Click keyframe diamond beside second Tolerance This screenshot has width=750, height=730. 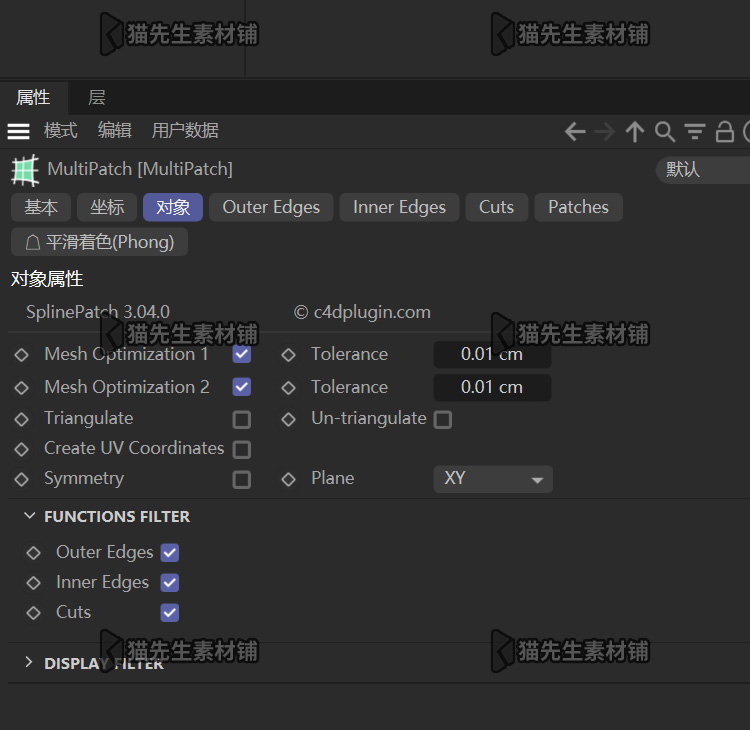click(x=288, y=387)
